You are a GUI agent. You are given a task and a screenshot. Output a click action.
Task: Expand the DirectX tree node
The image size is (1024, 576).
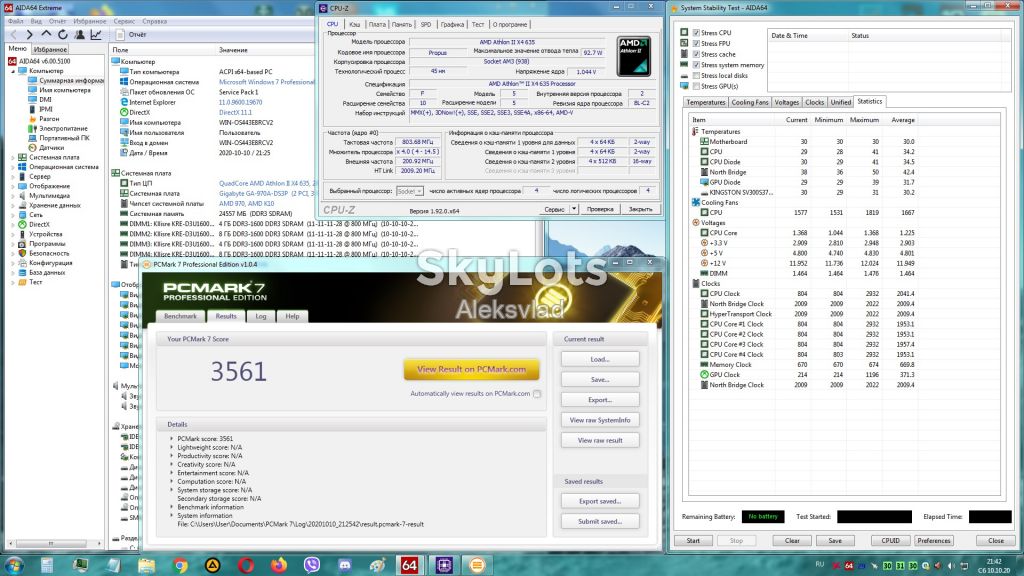click(13, 225)
